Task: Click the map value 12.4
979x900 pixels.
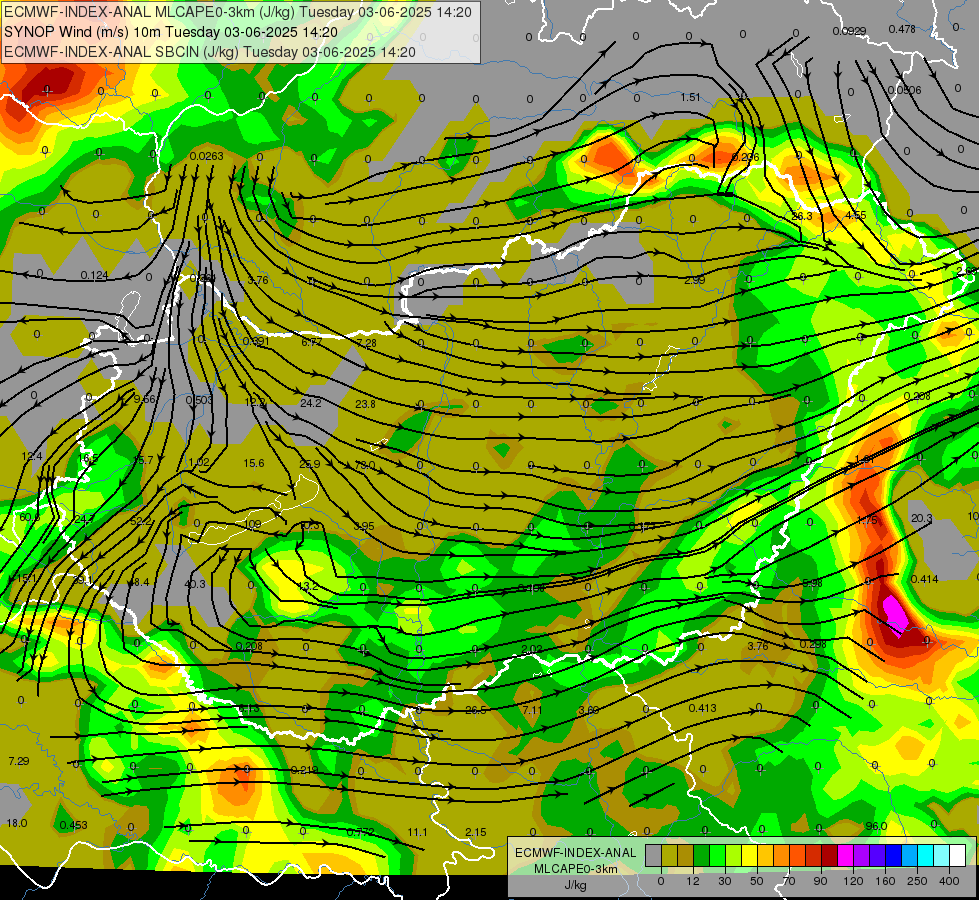Action: [32, 456]
